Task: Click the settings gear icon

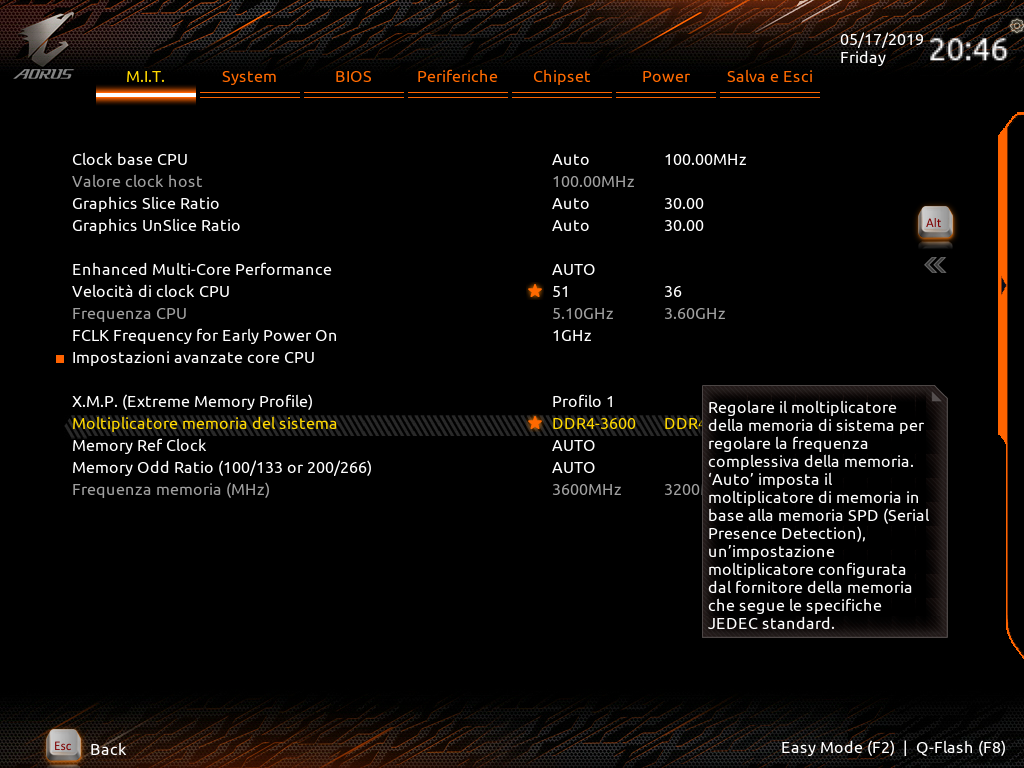Action: [1016, 26]
